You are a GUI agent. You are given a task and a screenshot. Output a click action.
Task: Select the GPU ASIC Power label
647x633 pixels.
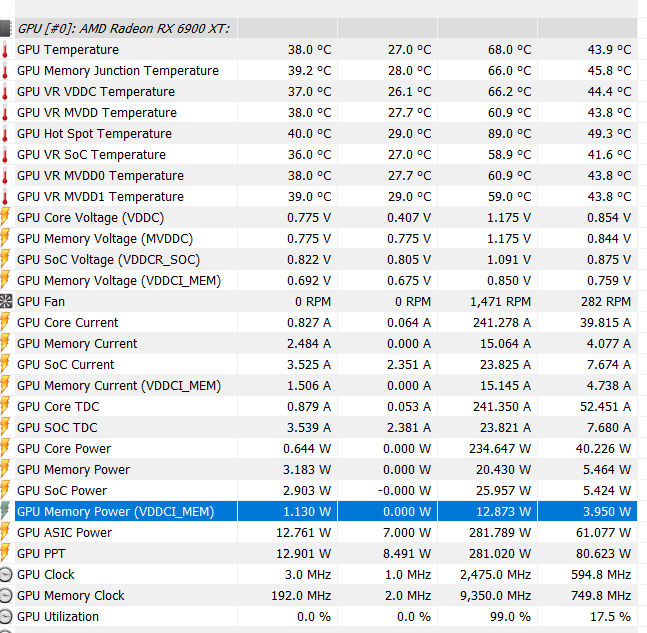click(64, 532)
